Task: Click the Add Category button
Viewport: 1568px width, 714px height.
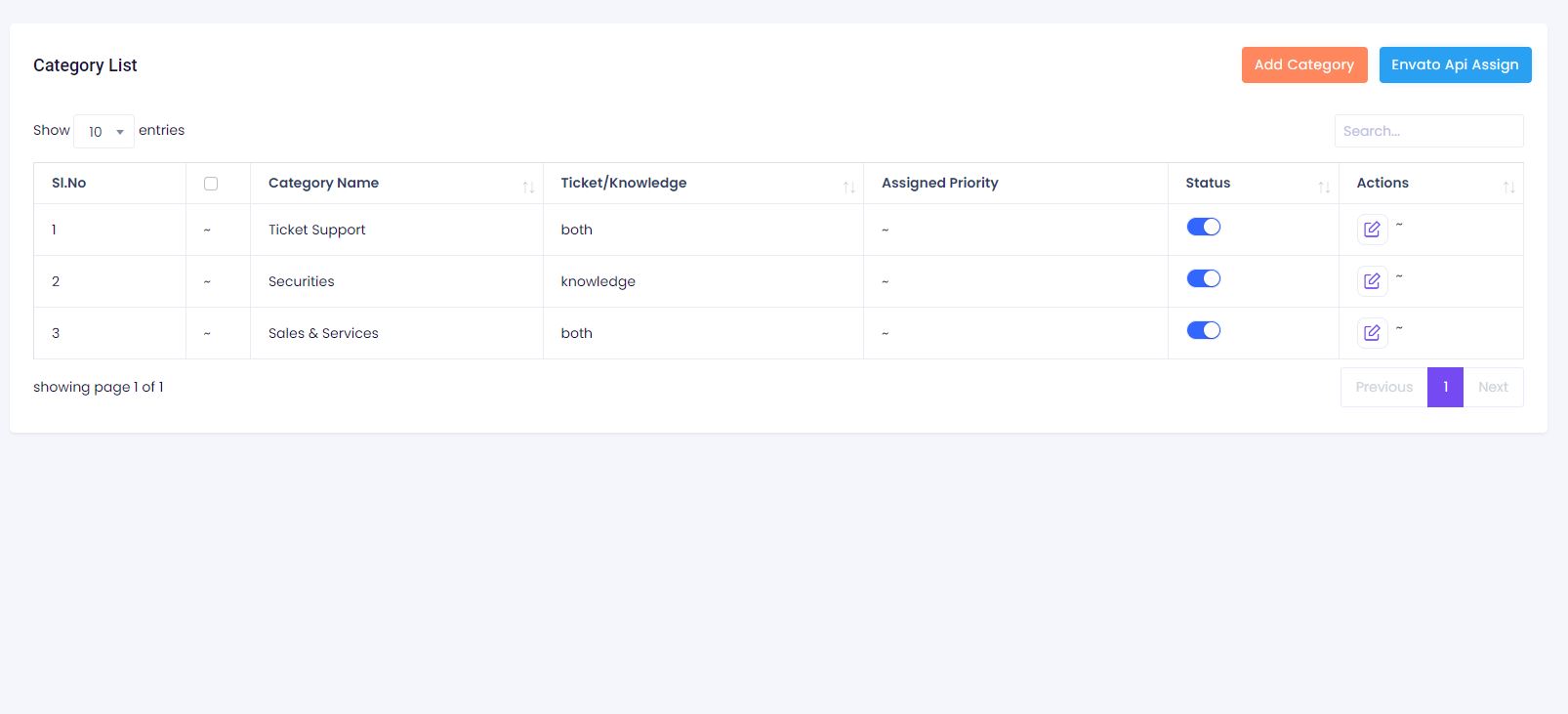Action: coord(1303,65)
